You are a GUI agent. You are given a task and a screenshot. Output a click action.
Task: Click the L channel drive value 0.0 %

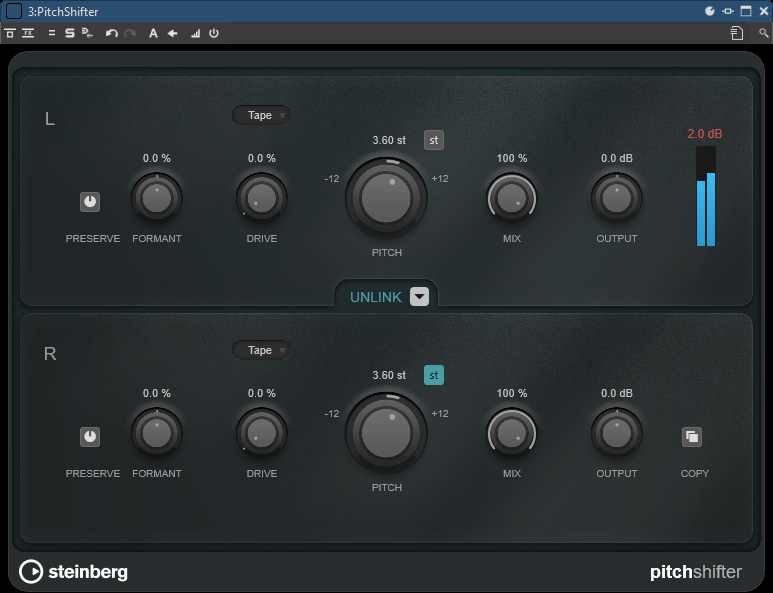[x=262, y=158]
